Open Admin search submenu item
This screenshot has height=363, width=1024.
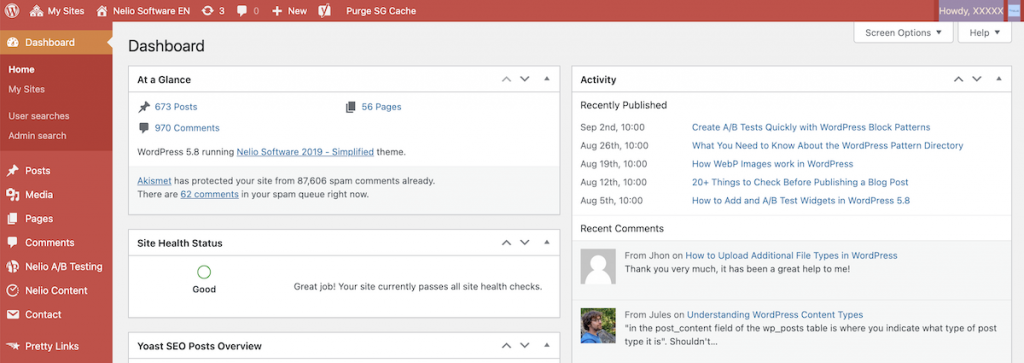pos(37,135)
